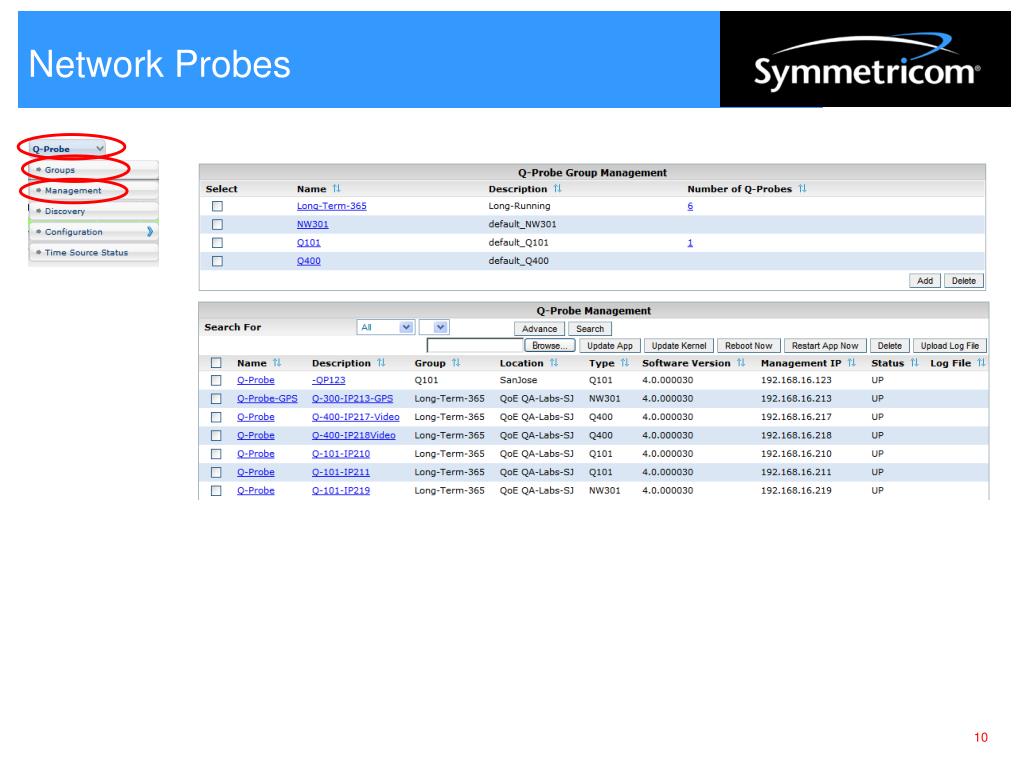
Task: Open the Q-Probe dropdown in sidebar
Action: (x=68, y=149)
